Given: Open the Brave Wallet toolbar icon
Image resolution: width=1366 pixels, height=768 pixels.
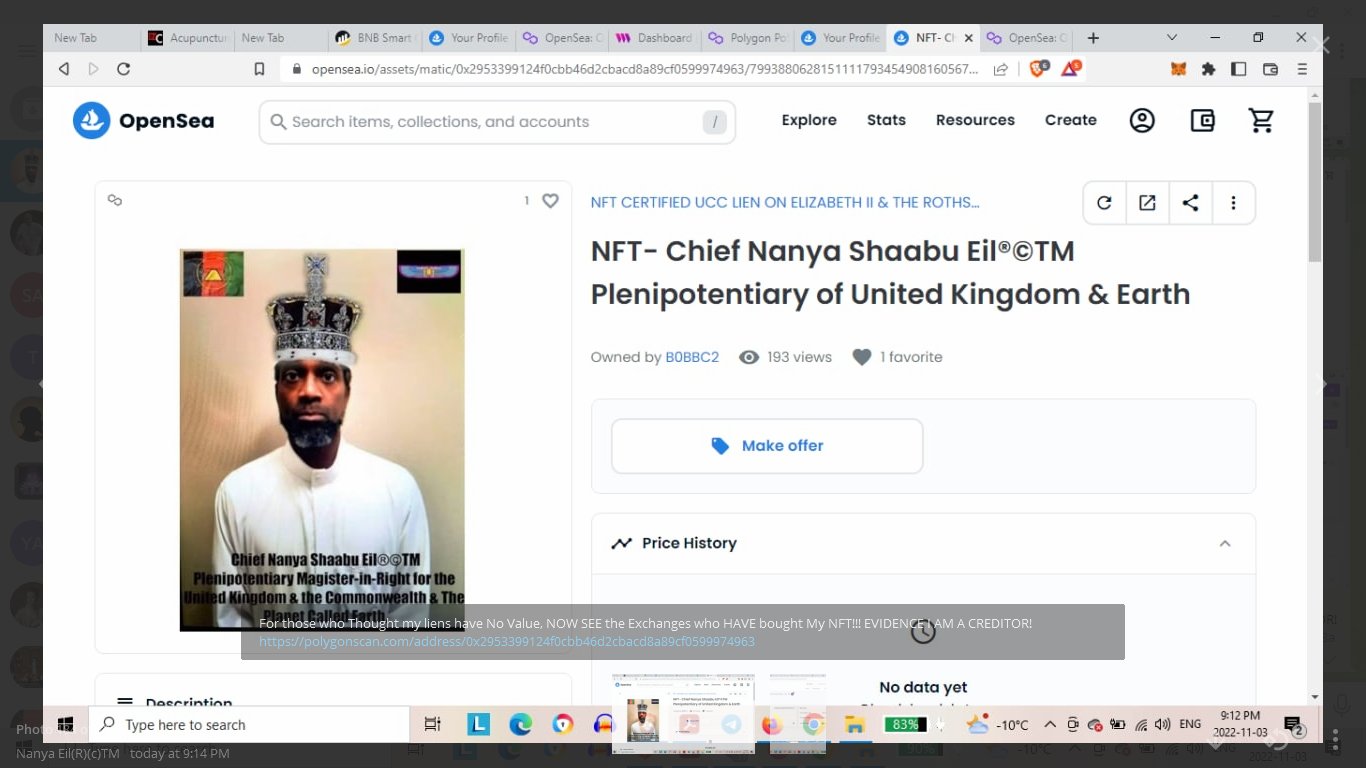Looking at the screenshot, I should point(1271,69).
